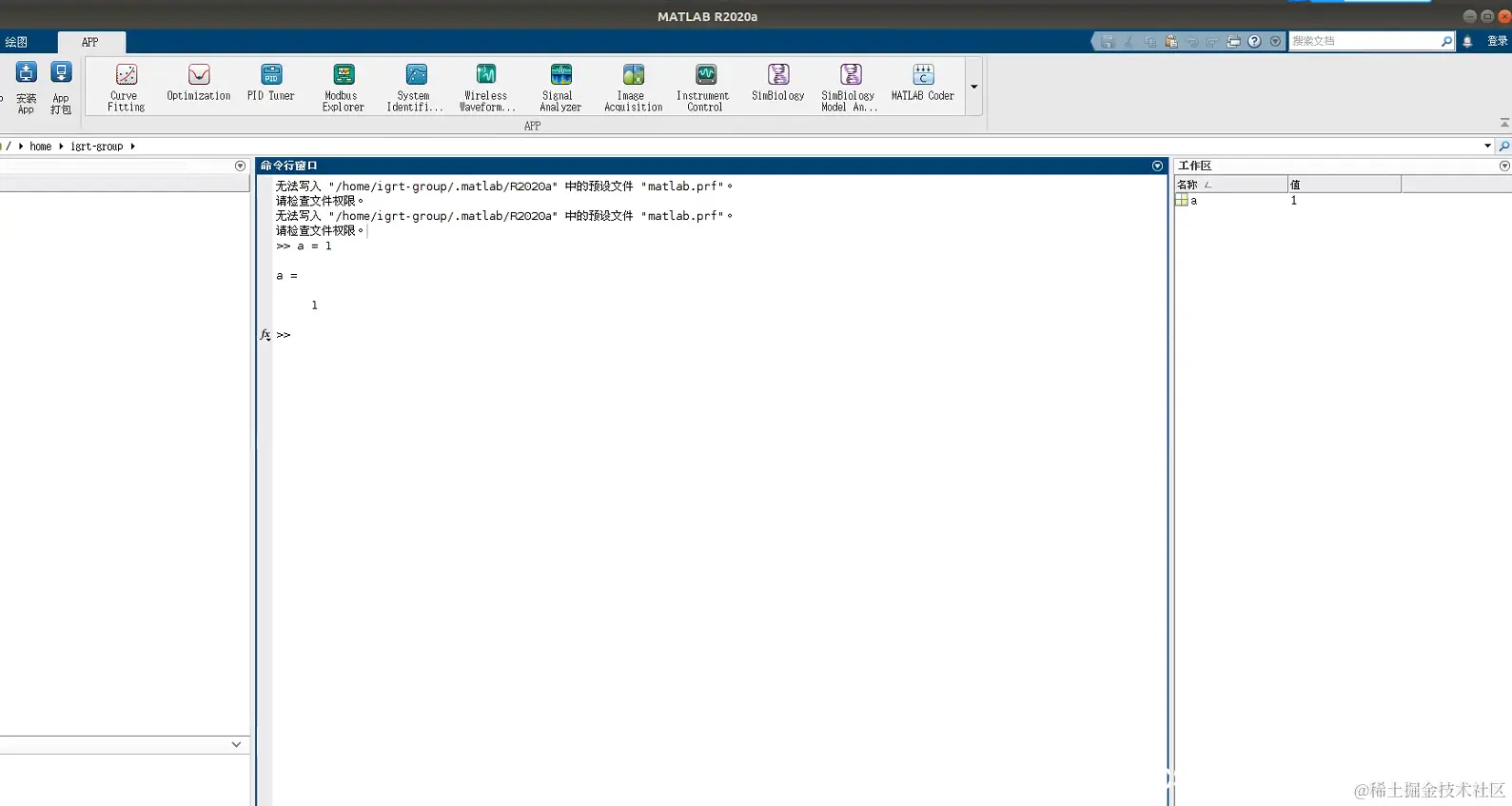
Task: Click the copy icon in quick access toolbar
Action: pos(1149,41)
